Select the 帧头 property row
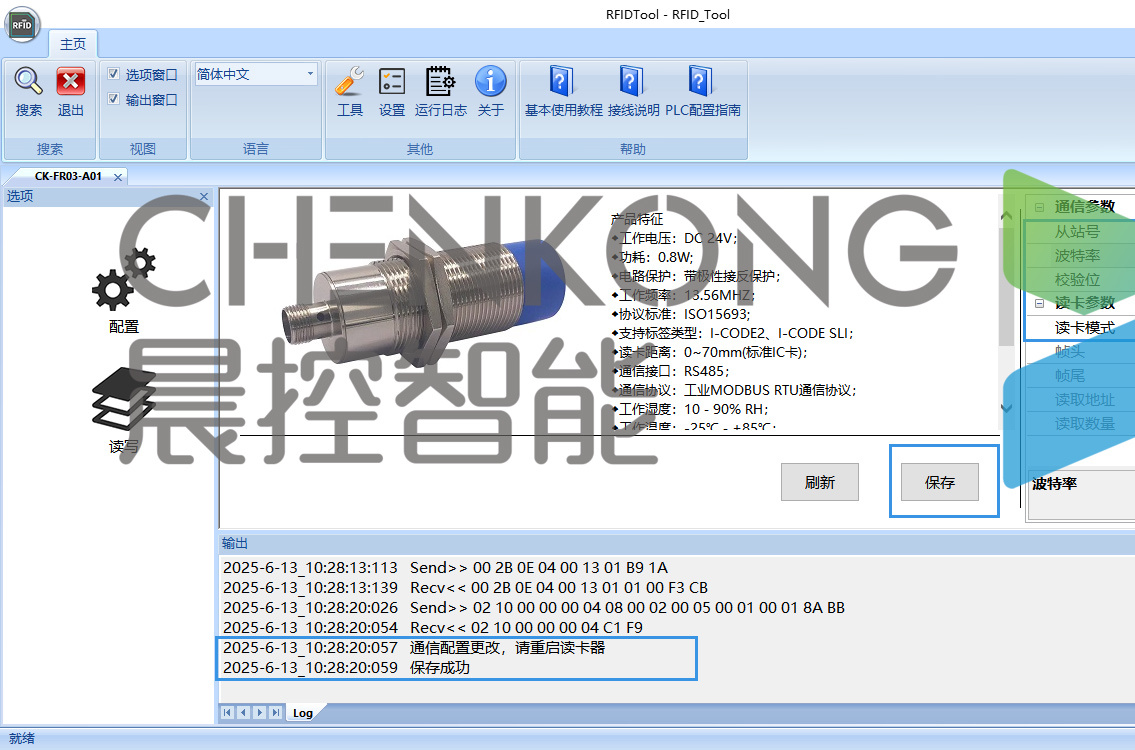This screenshot has width=1135, height=750. 1081,351
